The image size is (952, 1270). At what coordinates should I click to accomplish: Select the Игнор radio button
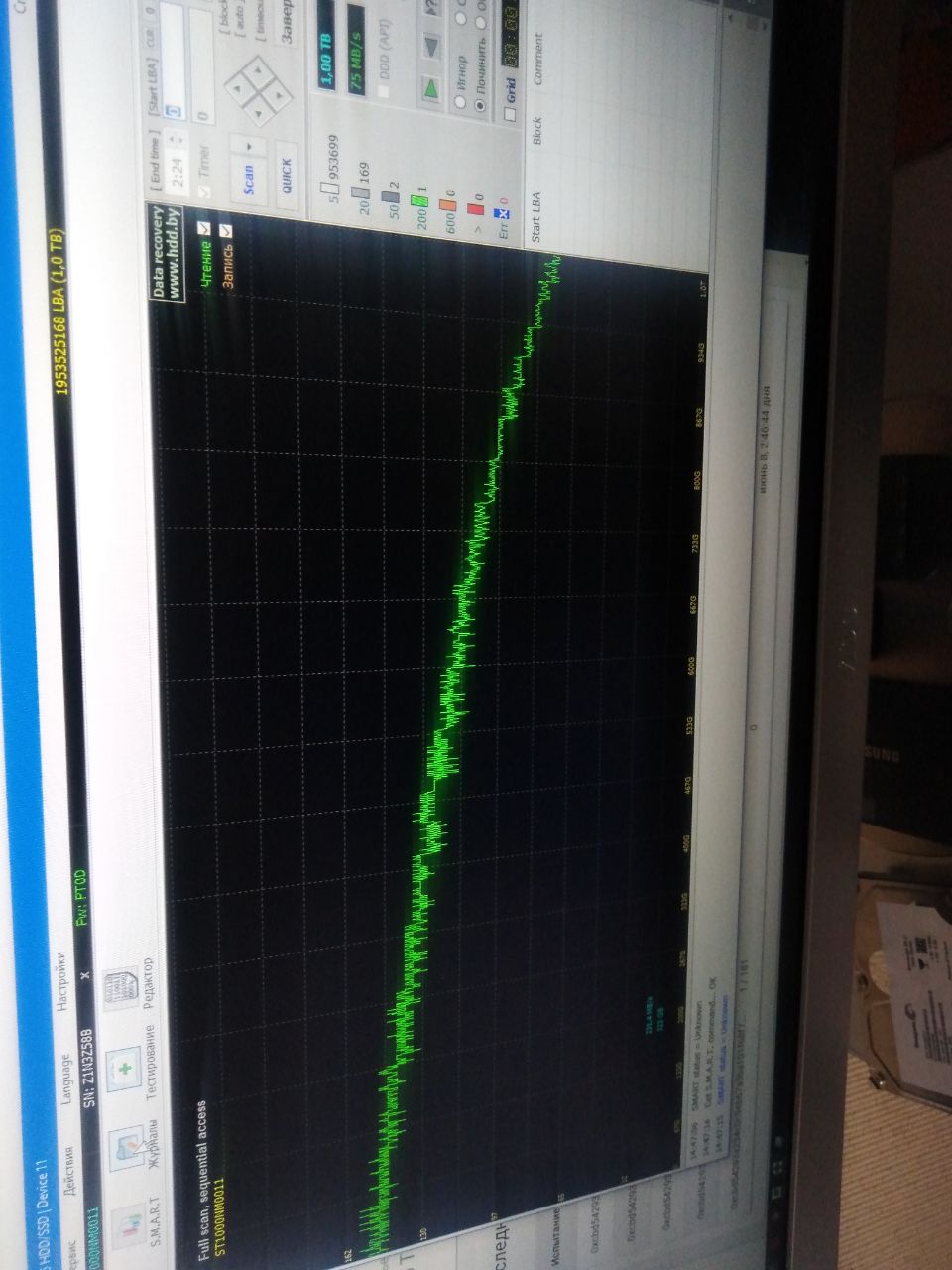coord(460,101)
